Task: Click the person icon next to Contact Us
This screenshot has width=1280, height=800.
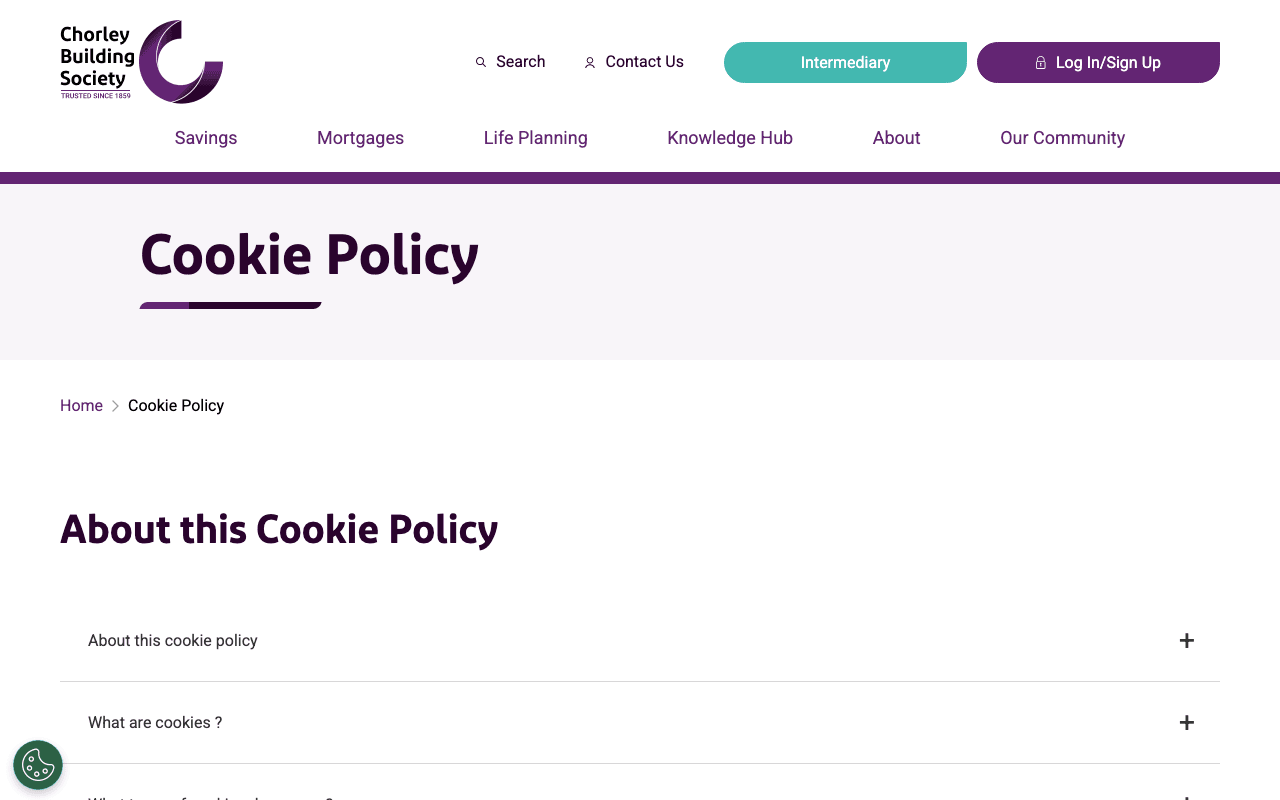Action: (x=589, y=62)
